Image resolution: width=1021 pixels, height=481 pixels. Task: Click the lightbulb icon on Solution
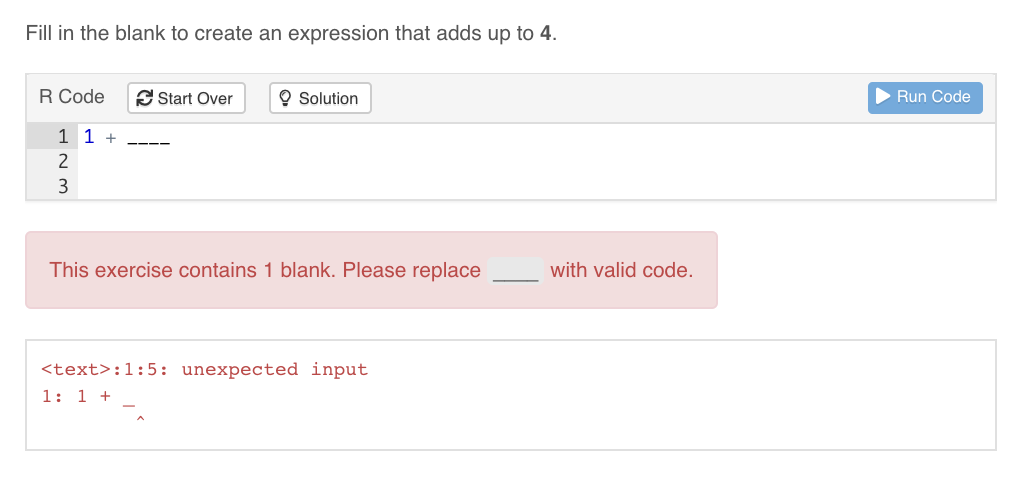click(x=285, y=98)
